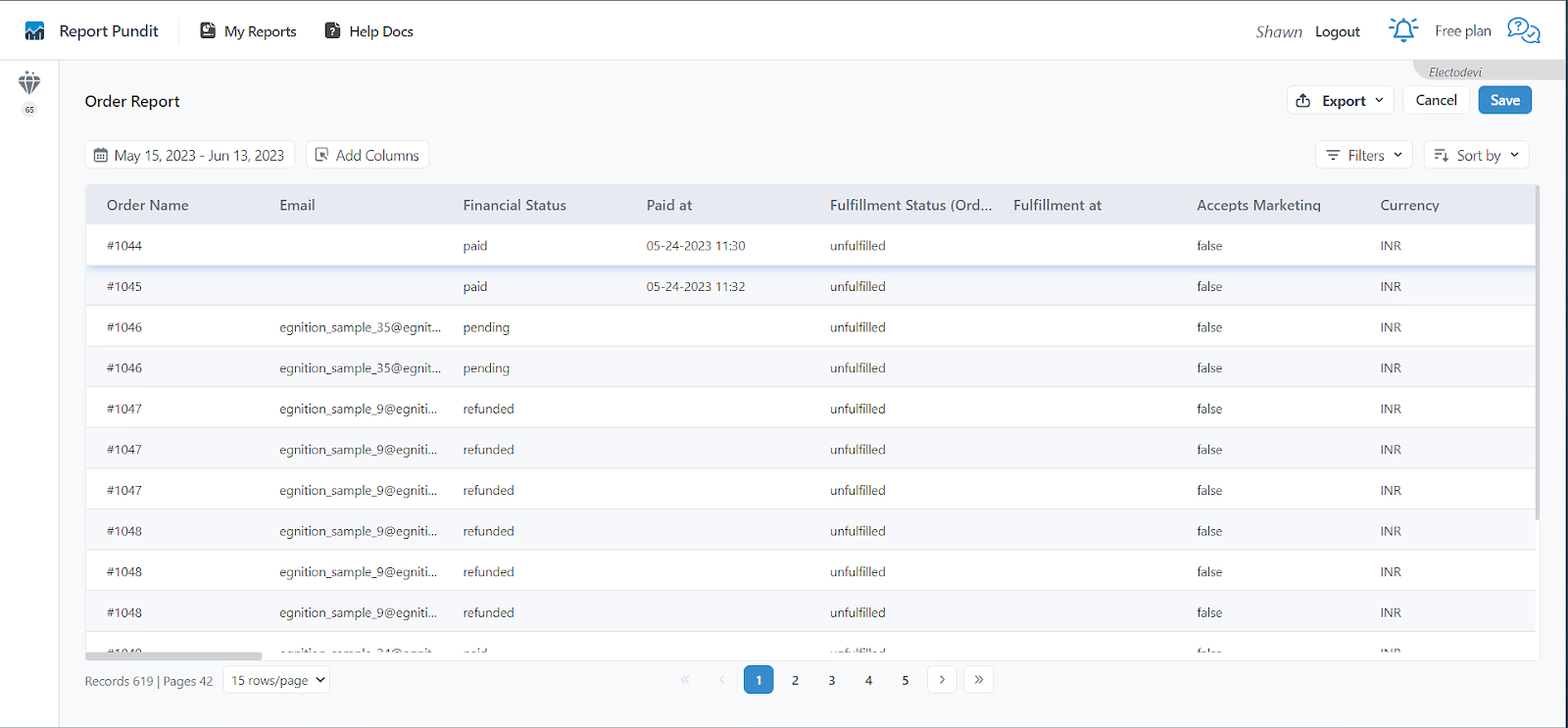Click the calendar icon on date range

pyautogui.click(x=101, y=155)
